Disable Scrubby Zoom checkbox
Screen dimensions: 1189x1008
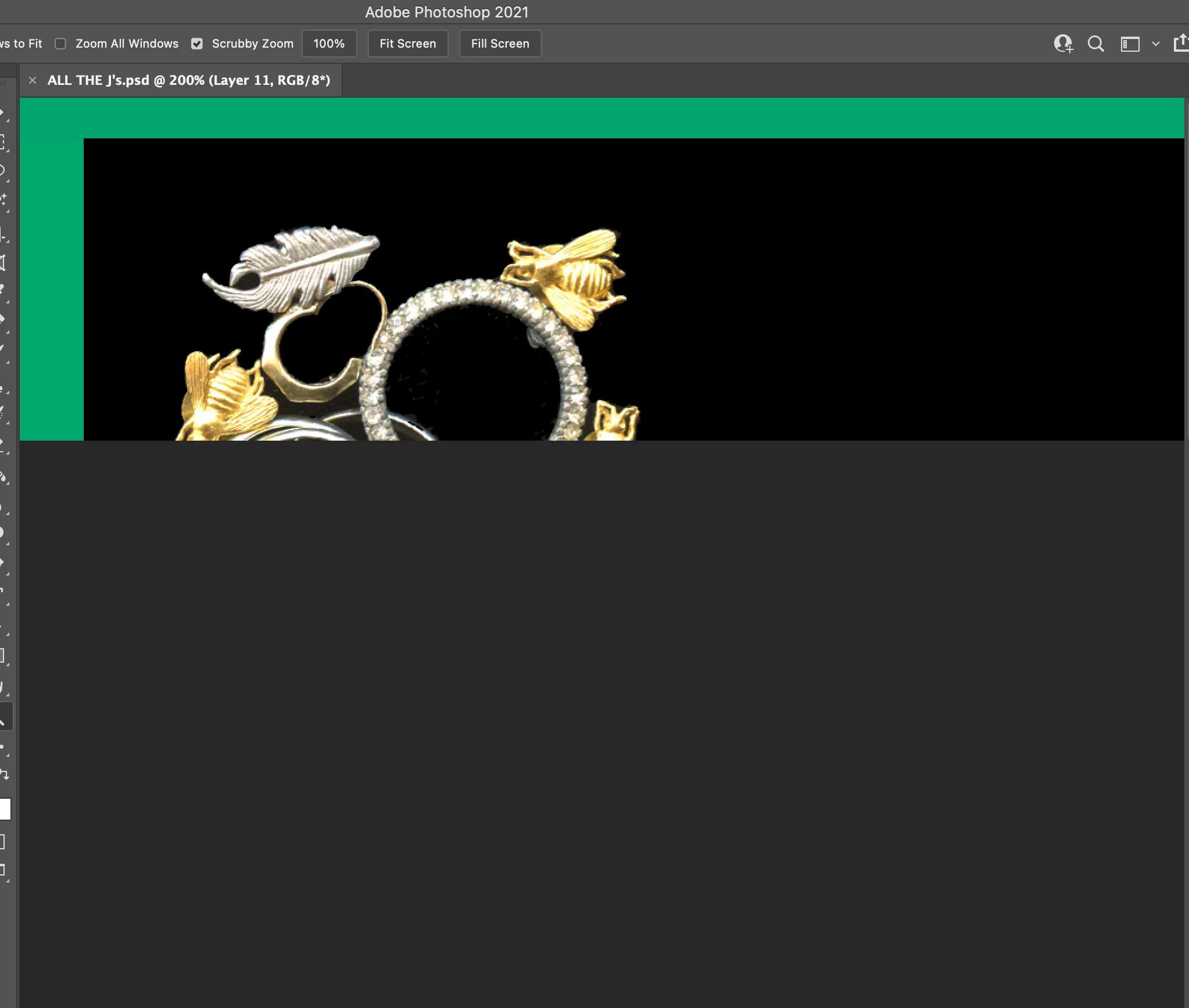click(x=197, y=44)
